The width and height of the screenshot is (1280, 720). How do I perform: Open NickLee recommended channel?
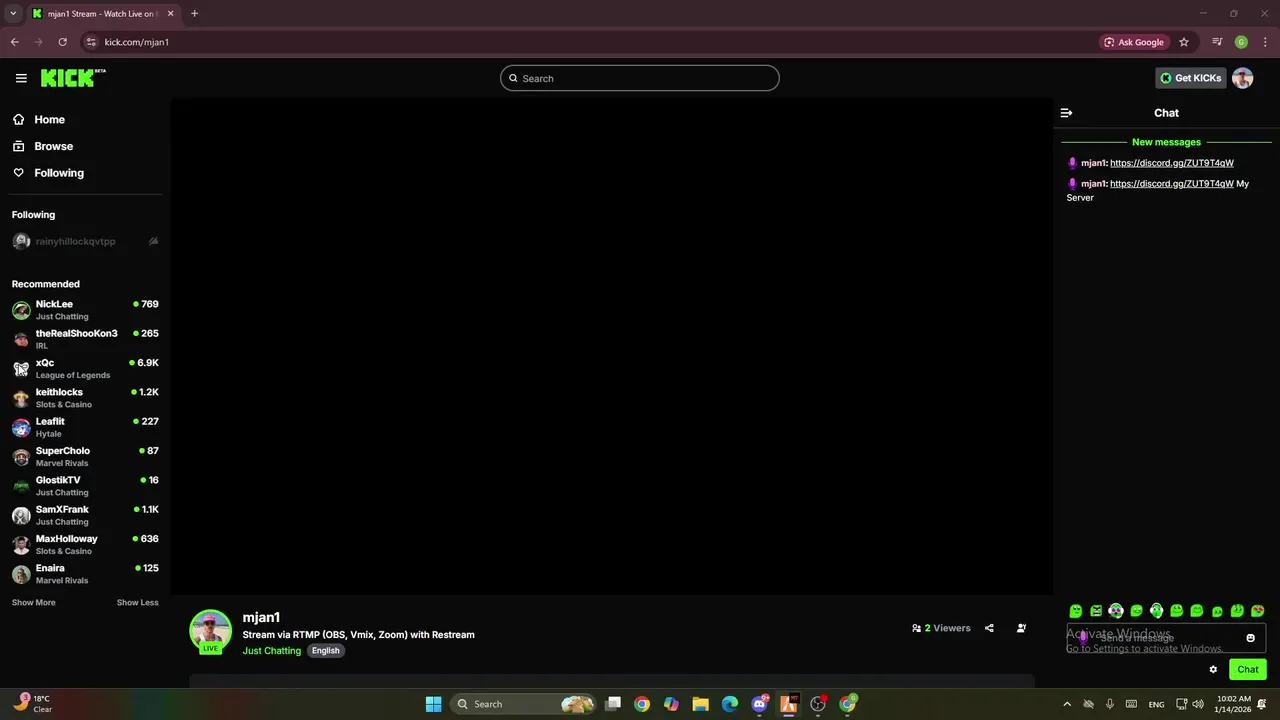point(85,310)
